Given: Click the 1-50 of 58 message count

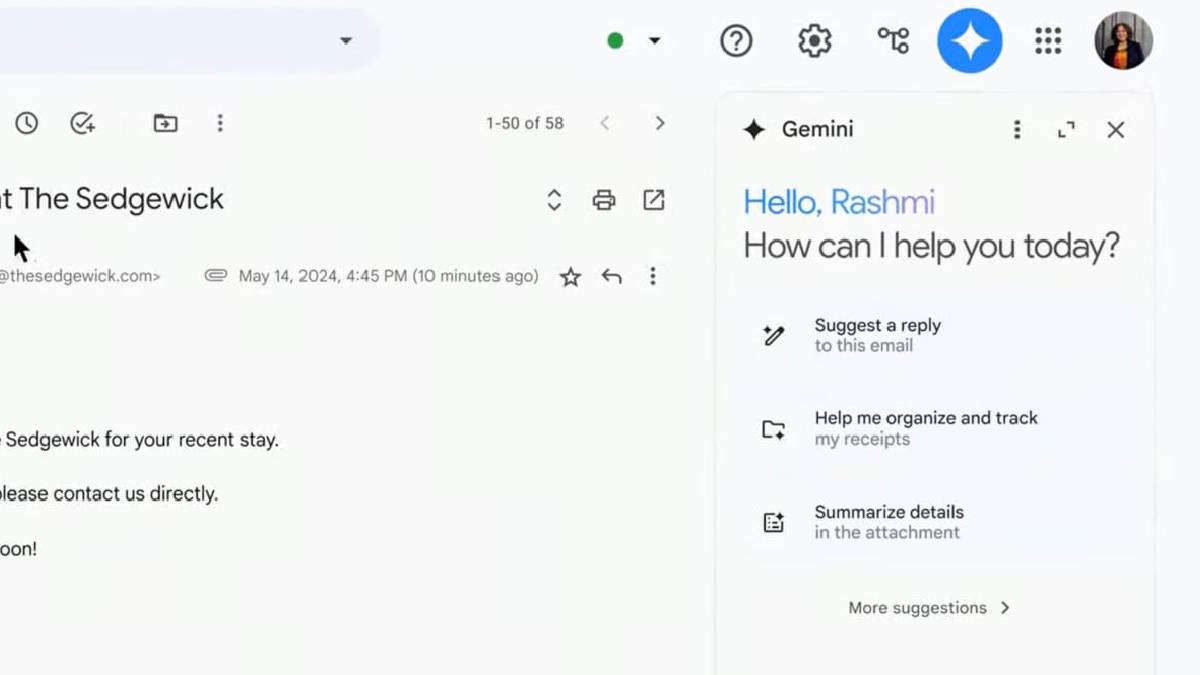Looking at the screenshot, I should 525,123.
